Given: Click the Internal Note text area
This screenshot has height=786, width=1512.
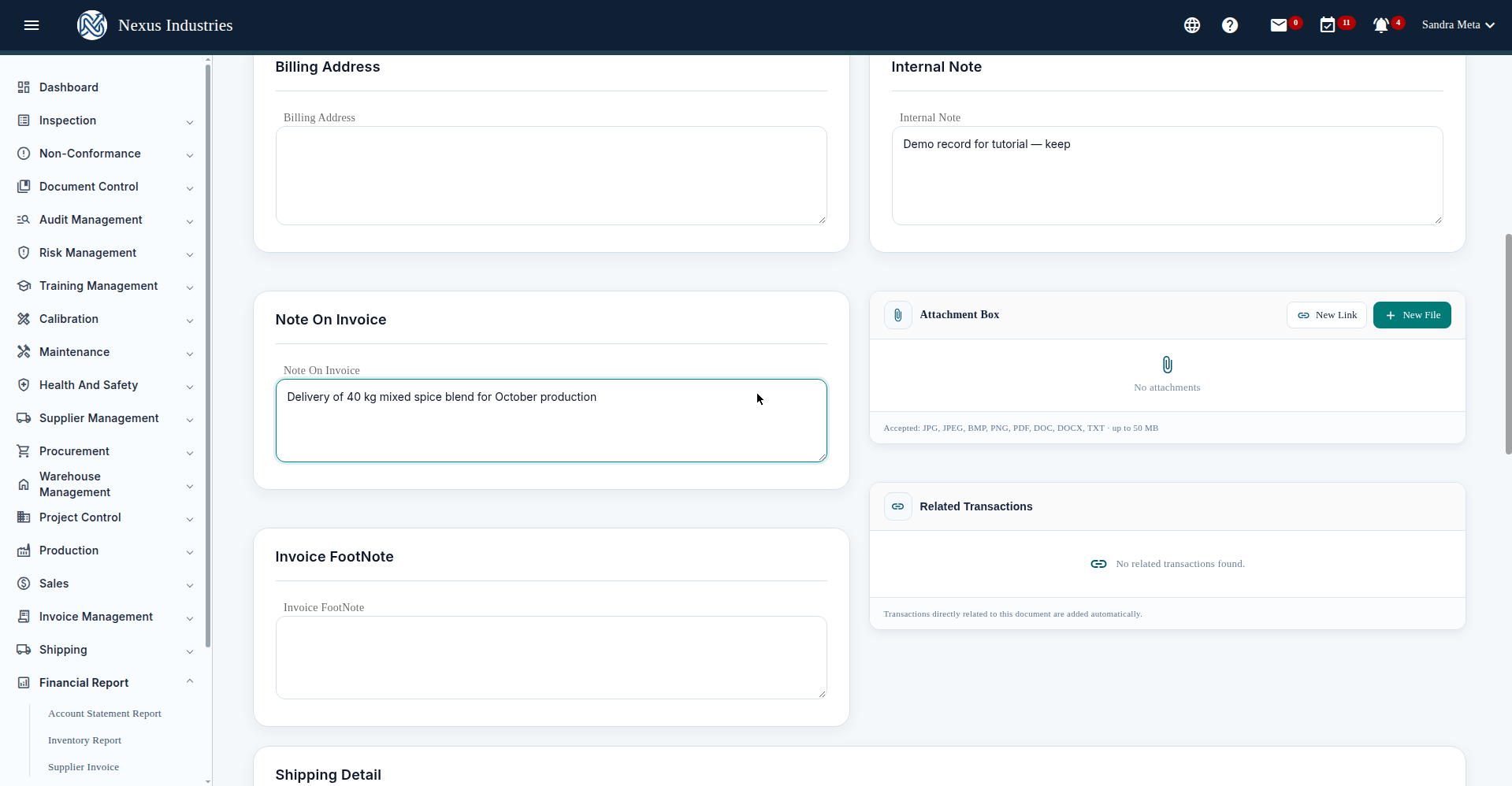Looking at the screenshot, I should (1168, 176).
